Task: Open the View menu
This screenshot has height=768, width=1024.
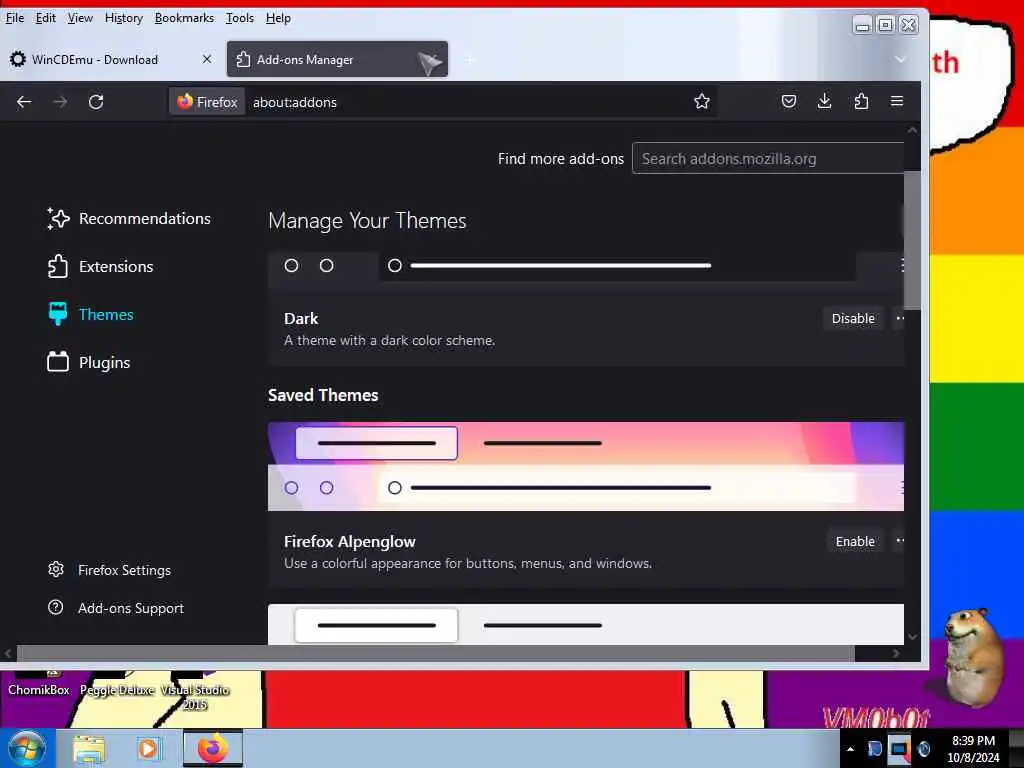Action: tap(80, 18)
